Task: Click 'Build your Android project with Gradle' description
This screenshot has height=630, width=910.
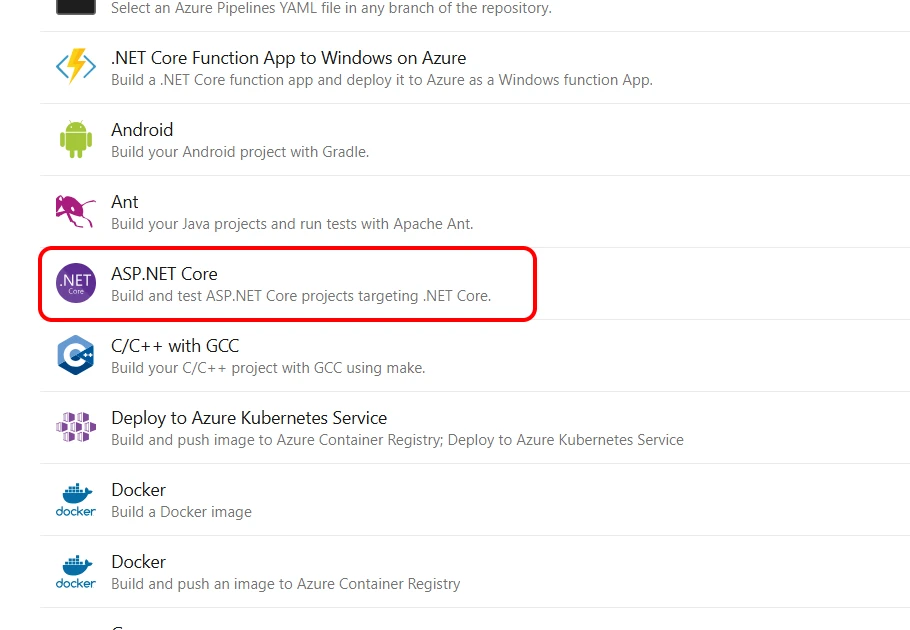Action: coord(240,152)
